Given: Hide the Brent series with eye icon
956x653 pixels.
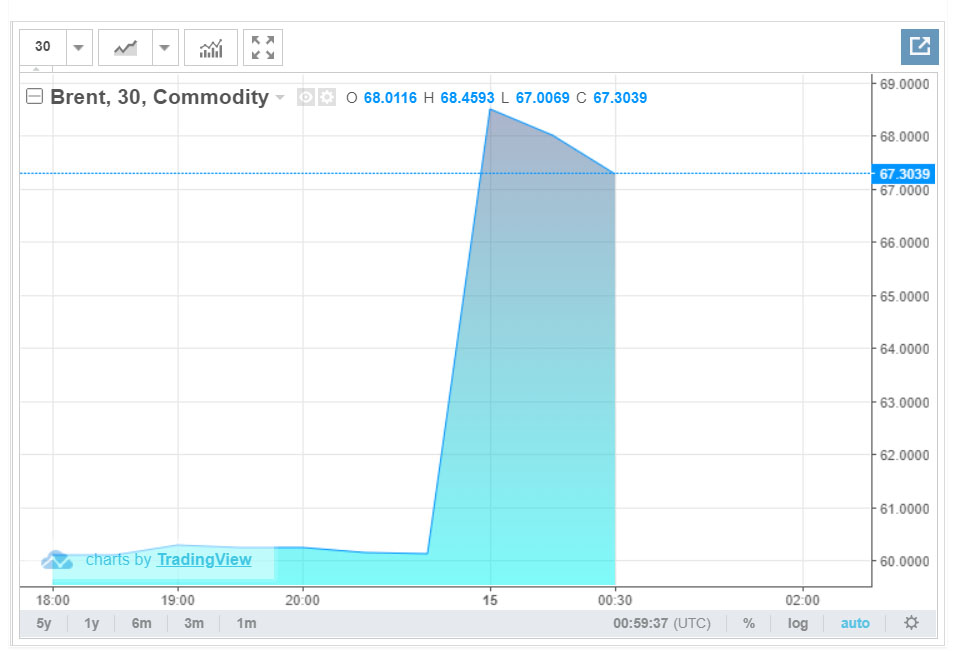Looking at the screenshot, I should coord(306,97).
